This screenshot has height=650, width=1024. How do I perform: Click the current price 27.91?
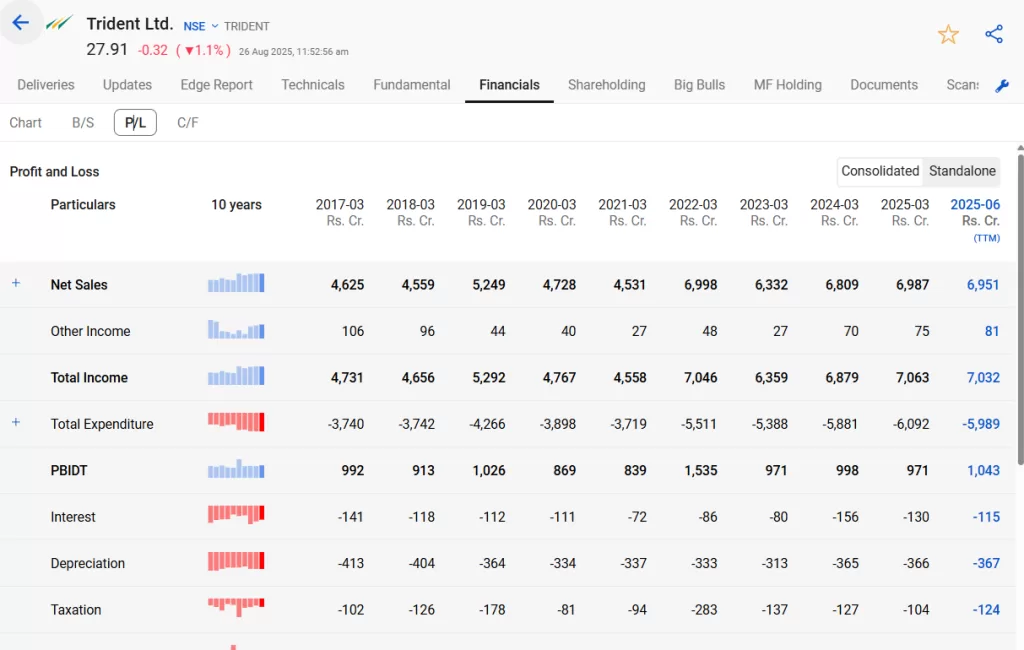point(107,50)
